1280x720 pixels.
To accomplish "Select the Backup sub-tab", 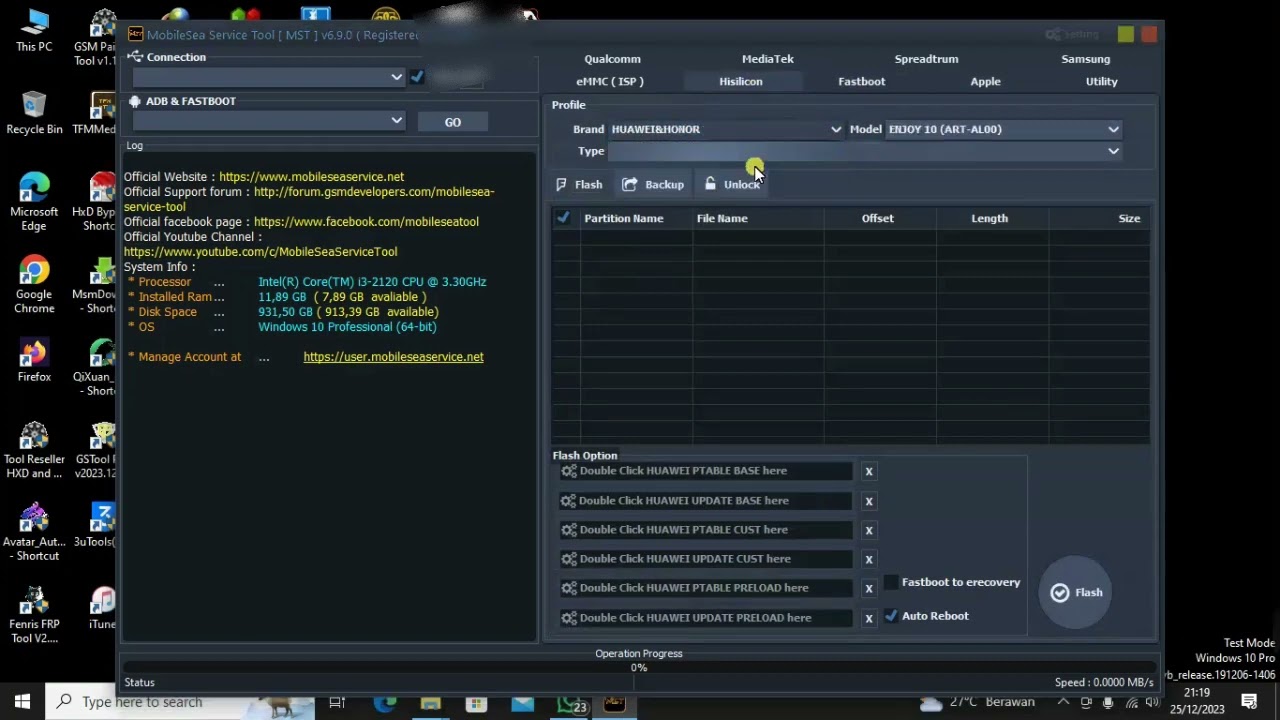I will pos(653,184).
